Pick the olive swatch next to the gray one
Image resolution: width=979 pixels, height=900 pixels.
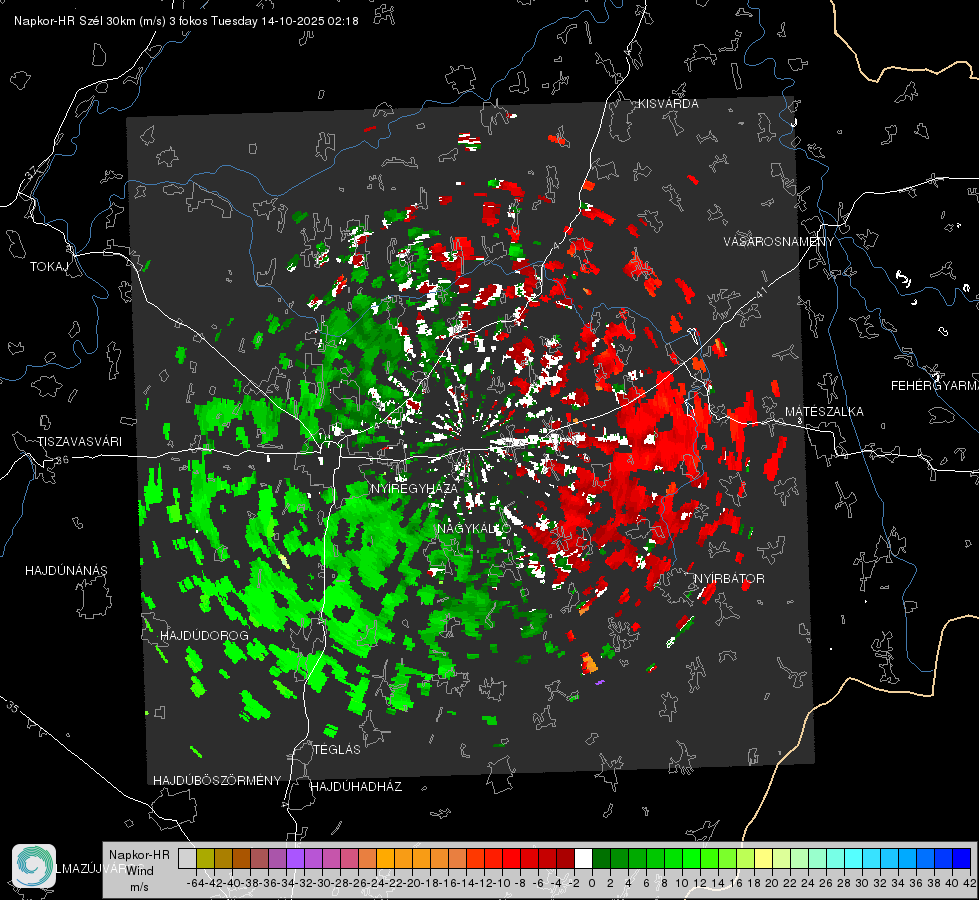[x=205, y=858]
